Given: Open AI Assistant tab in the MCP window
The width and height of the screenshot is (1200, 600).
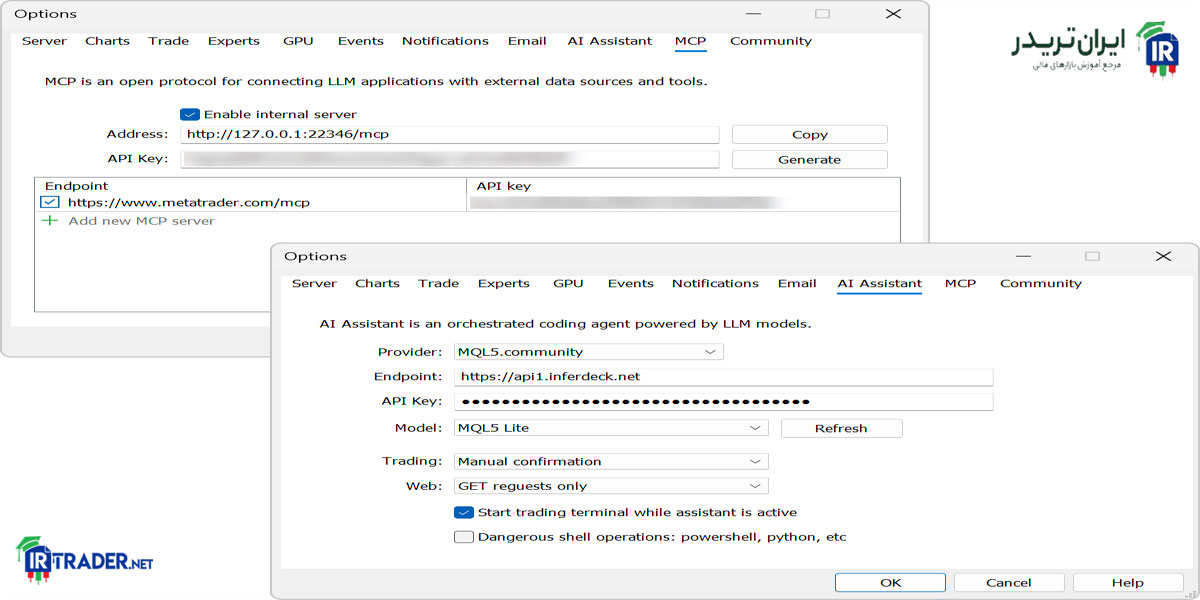Looking at the screenshot, I should [x=609, y=41].
